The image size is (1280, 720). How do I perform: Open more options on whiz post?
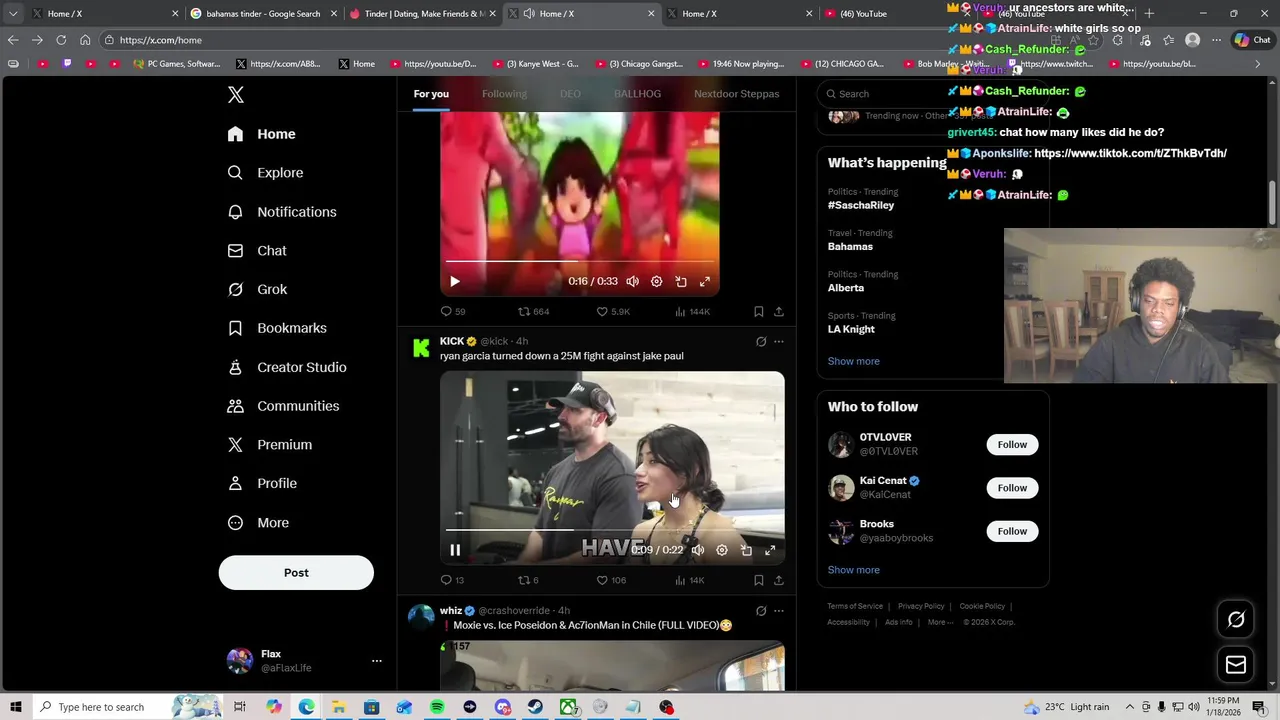[x=779, y=611]
